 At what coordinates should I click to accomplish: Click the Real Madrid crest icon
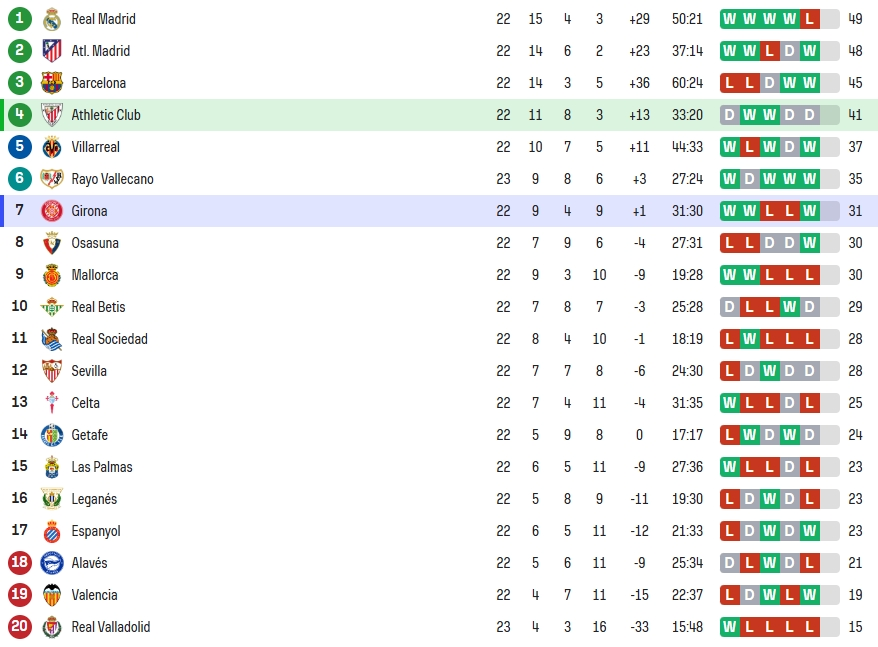click(52, 19)
